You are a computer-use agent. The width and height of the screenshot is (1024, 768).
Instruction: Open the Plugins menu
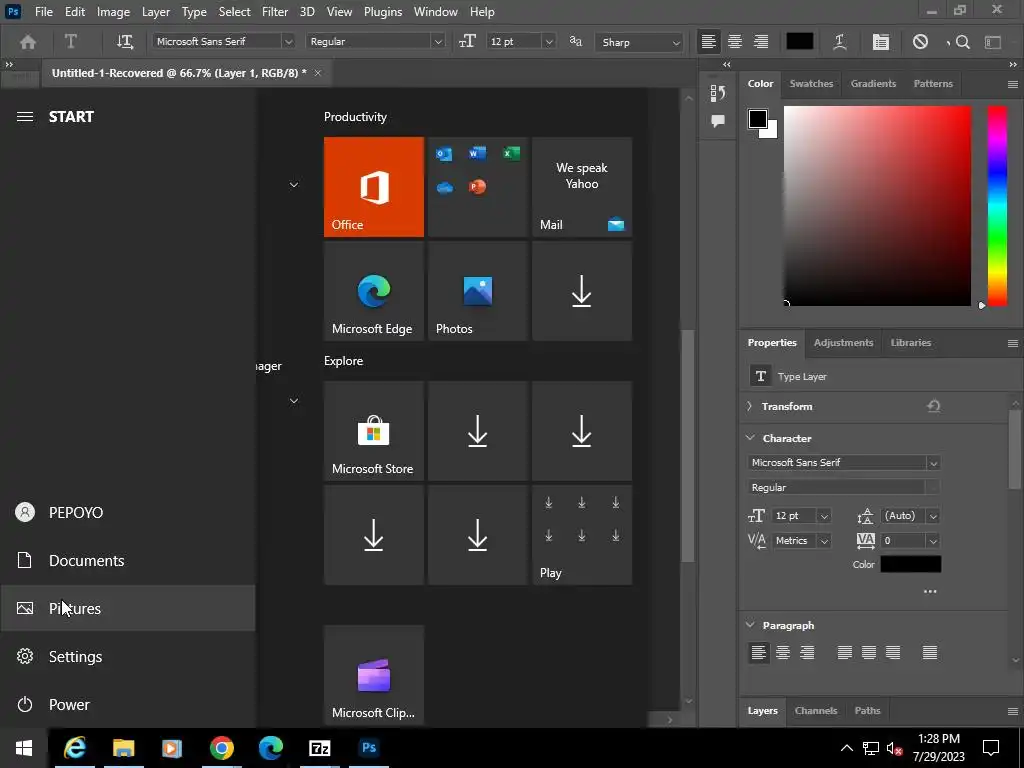pyautogui.click(x=383, y=12)
